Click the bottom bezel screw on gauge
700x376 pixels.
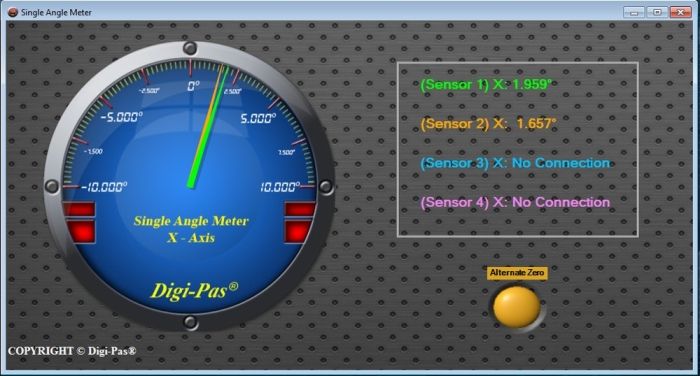[x=191, y=322]
